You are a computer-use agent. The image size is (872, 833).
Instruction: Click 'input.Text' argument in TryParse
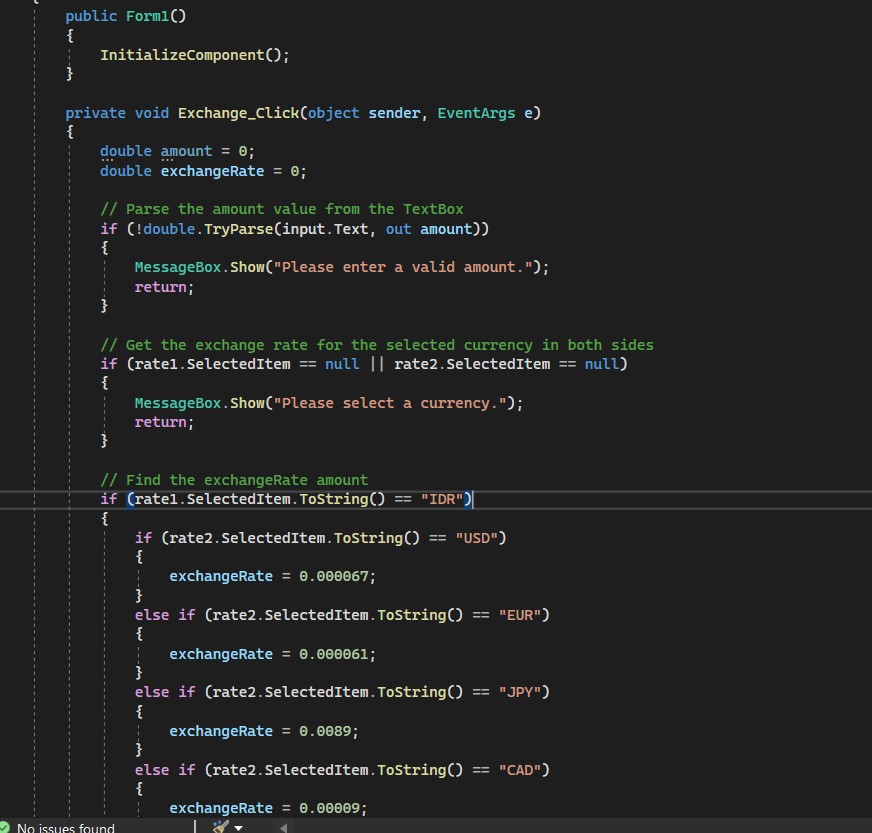pyautogui.click(x=325, y=229)
